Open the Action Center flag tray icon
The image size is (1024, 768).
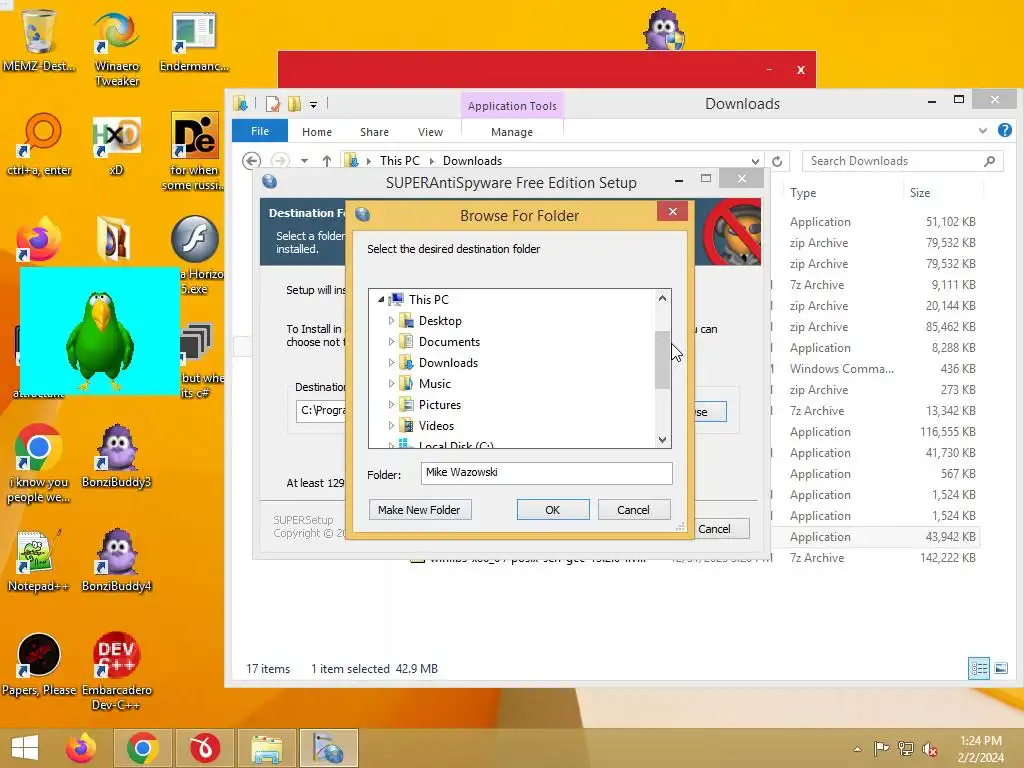pyautogui.click(x=881, y=748)
